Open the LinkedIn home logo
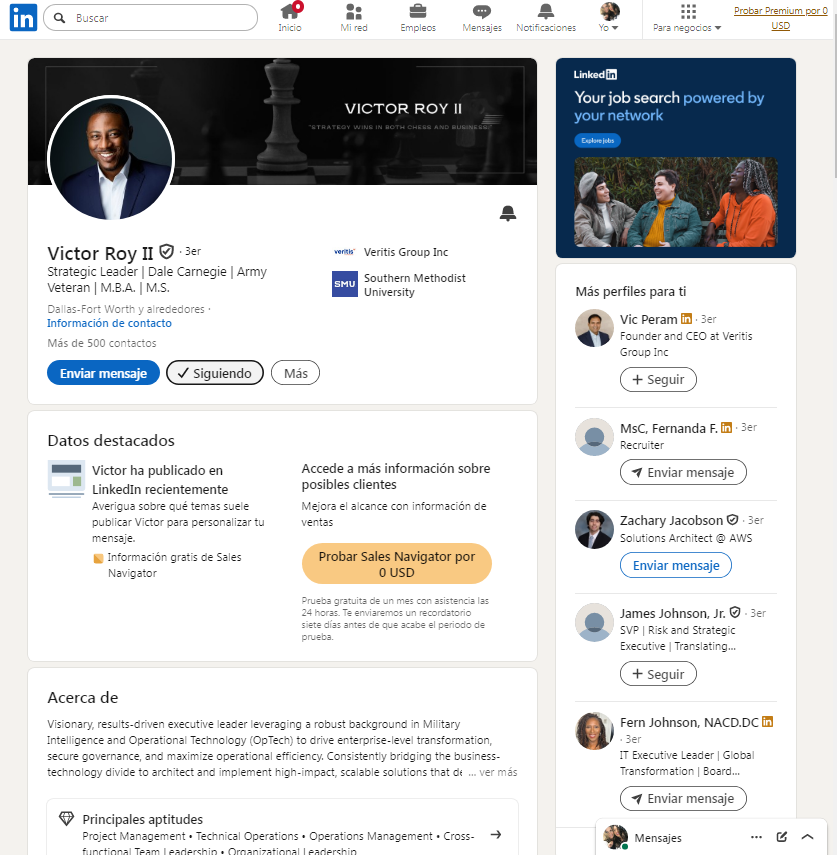Viewport: 837px width, 855px height. click(x=23, y=17)
